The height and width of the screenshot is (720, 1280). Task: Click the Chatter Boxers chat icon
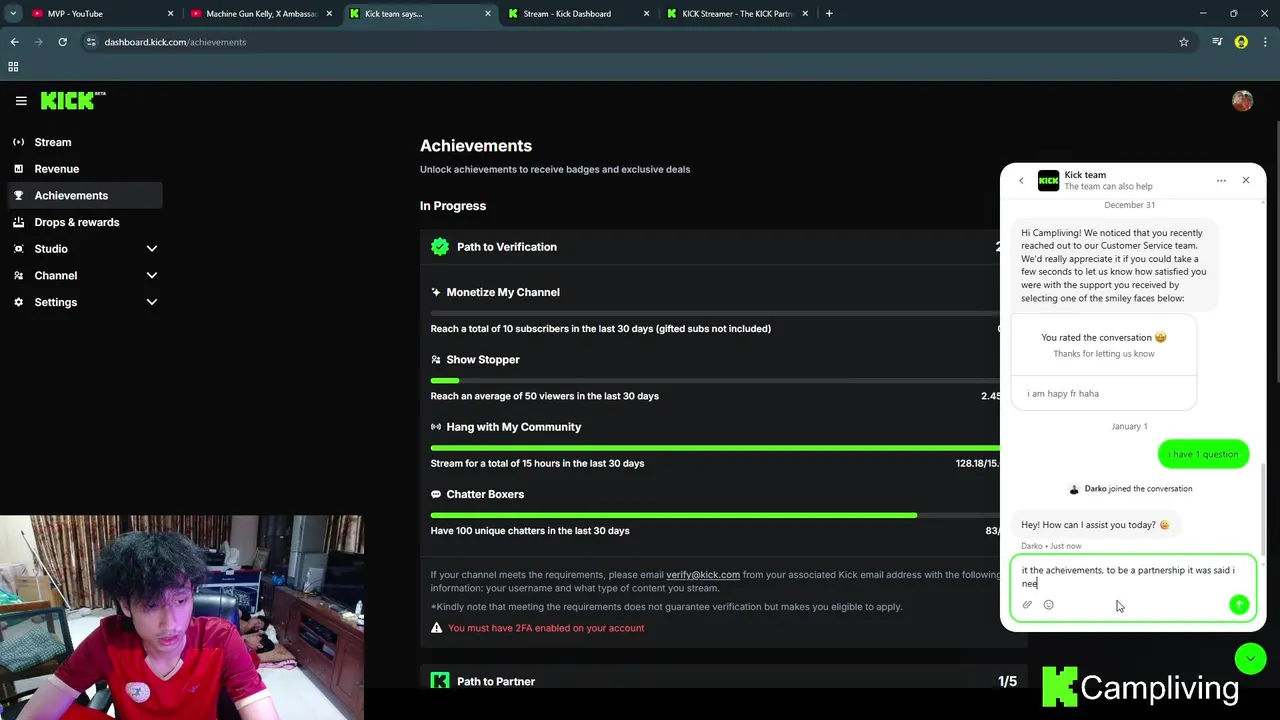pyautogui.click(x=436, y=494)
